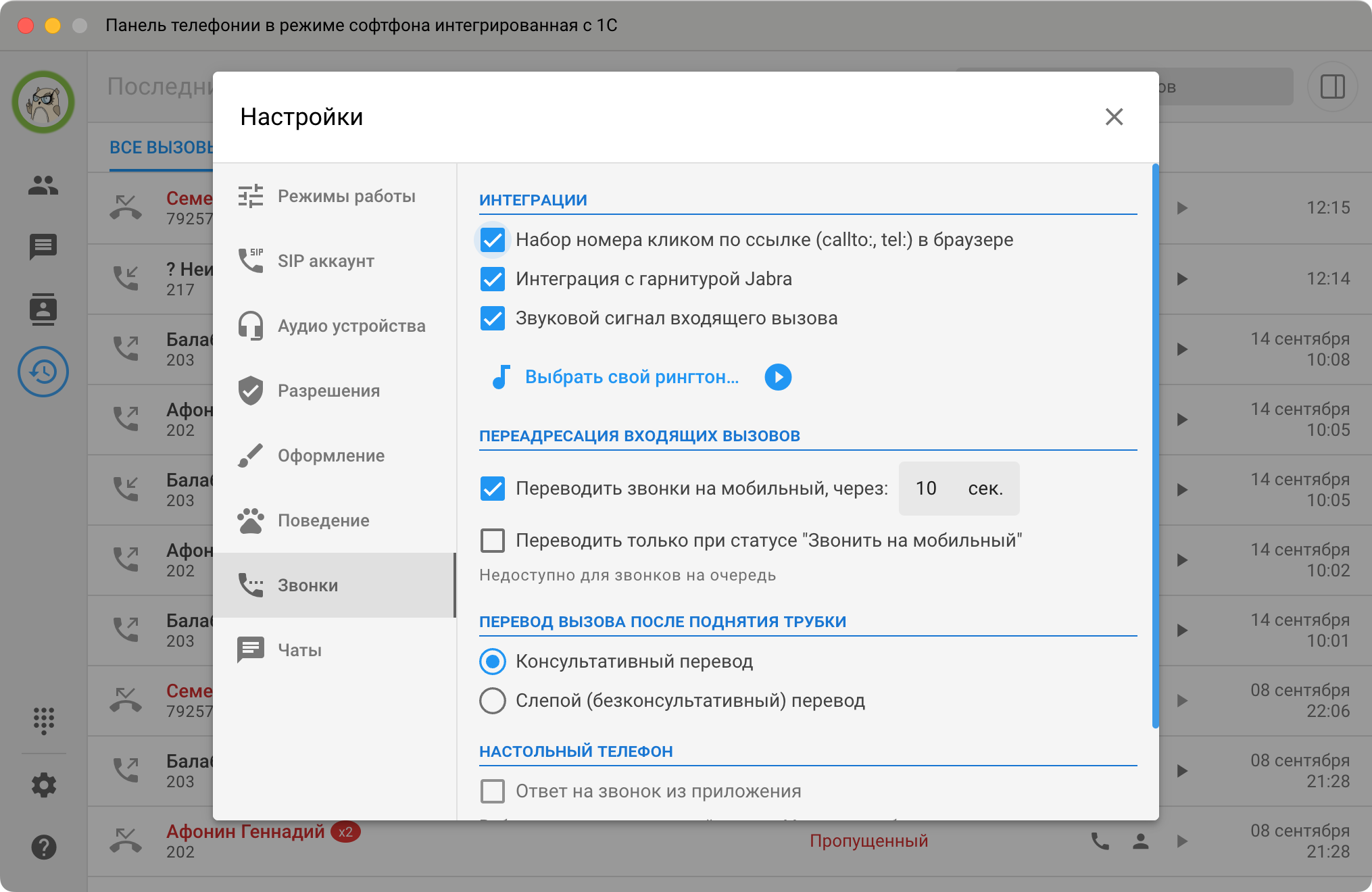Open the contacts group icon in sidebar
This screenshot has height=892, width=1372.
pyautogui.click(x=43, y=185)
